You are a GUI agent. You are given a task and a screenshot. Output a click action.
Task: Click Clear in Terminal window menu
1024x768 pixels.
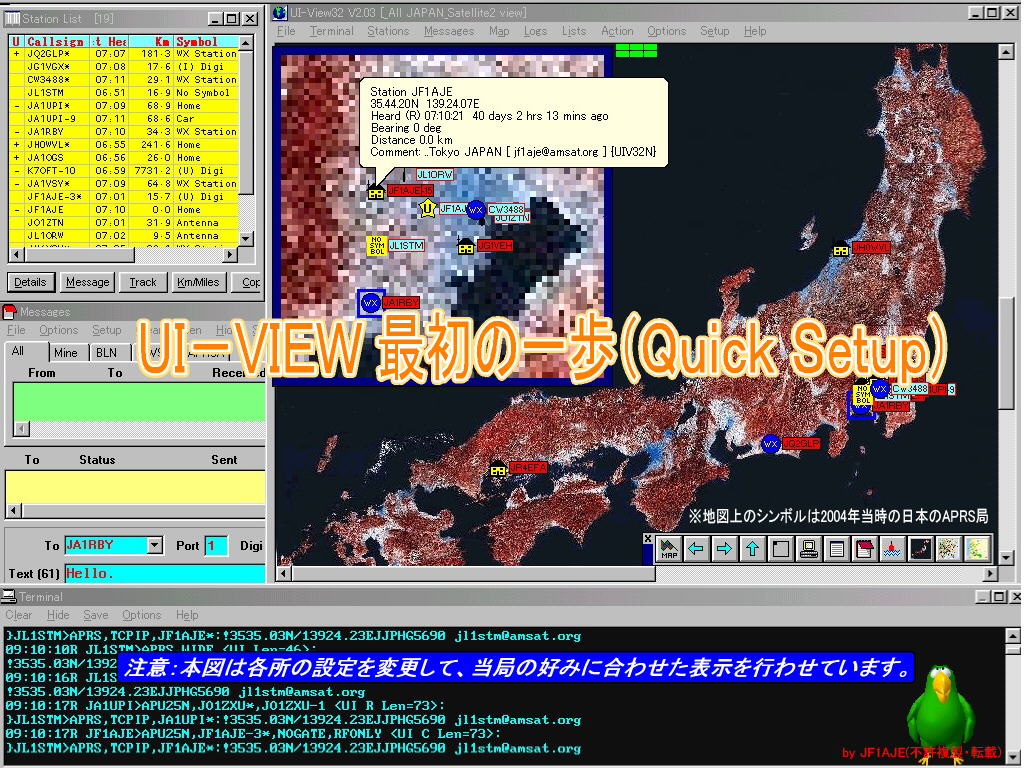18,615
